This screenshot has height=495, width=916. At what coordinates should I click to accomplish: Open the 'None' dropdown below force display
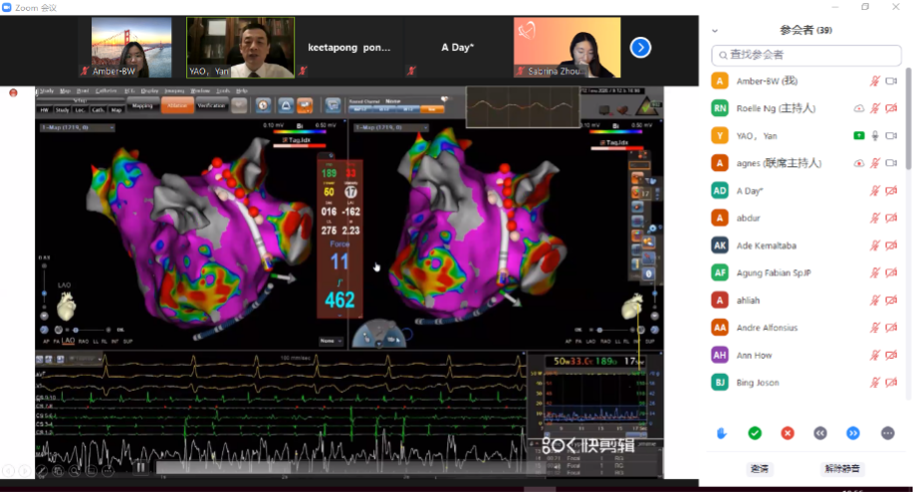(x=330, y=341)
